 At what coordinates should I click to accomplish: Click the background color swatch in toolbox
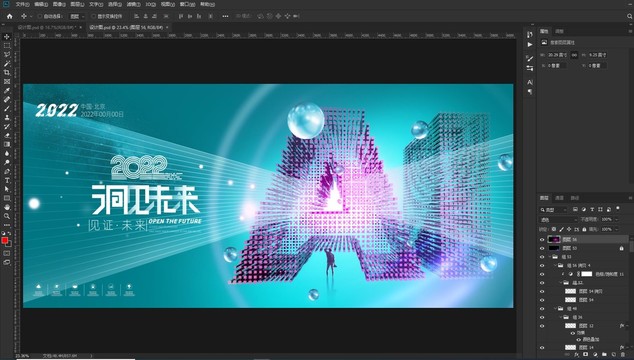click(9, 244)
